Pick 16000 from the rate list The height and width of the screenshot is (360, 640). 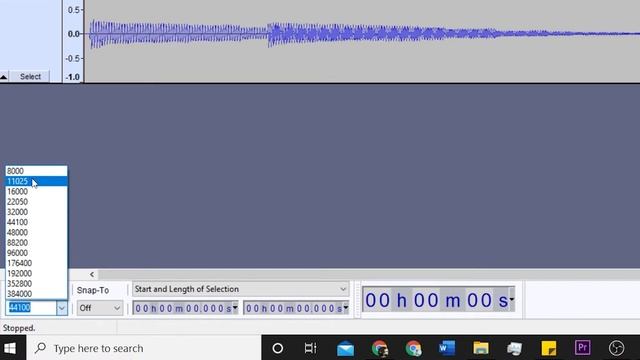coord(36,191)
